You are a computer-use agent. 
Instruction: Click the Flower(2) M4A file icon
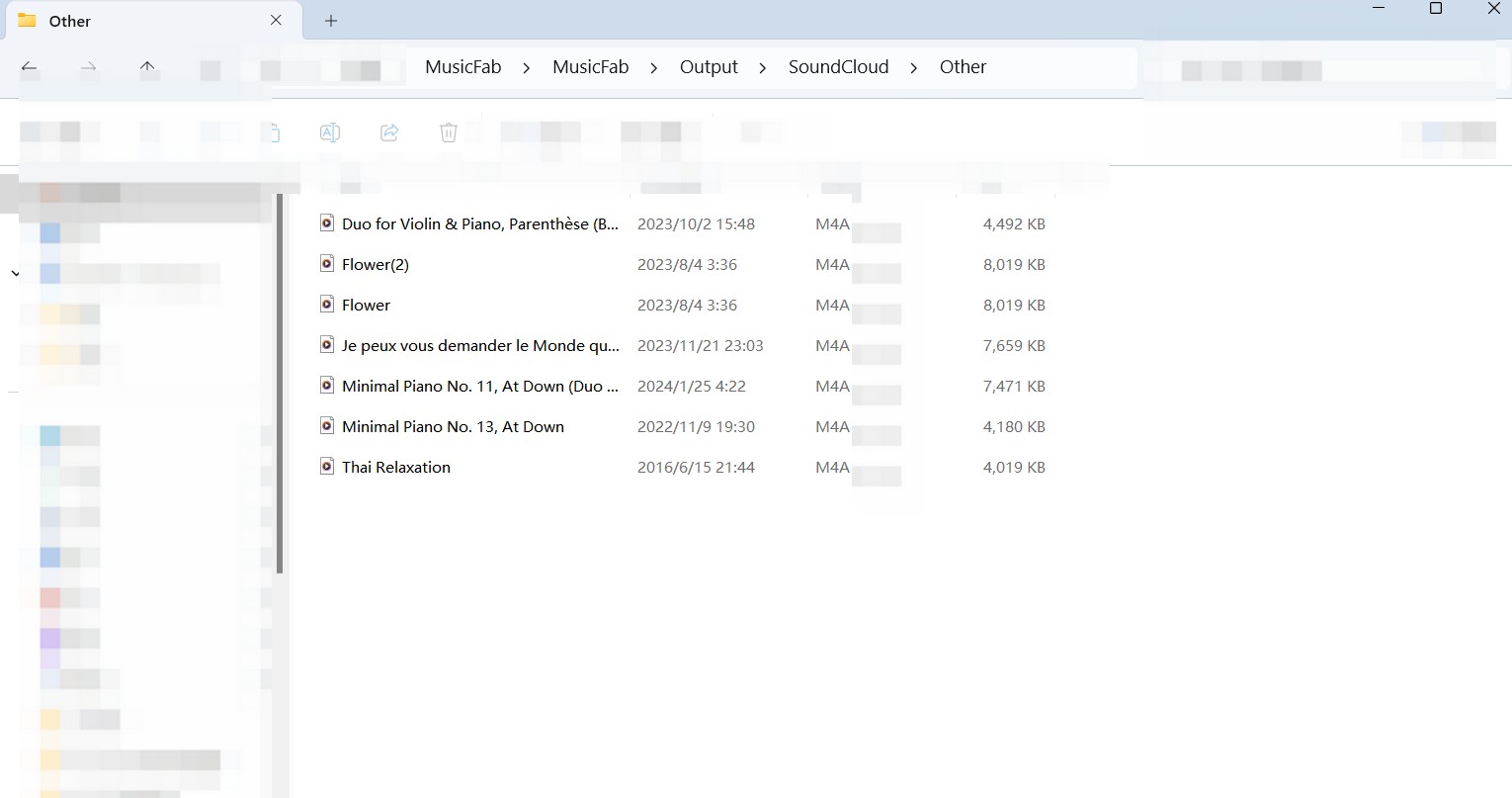coord(327,263)
